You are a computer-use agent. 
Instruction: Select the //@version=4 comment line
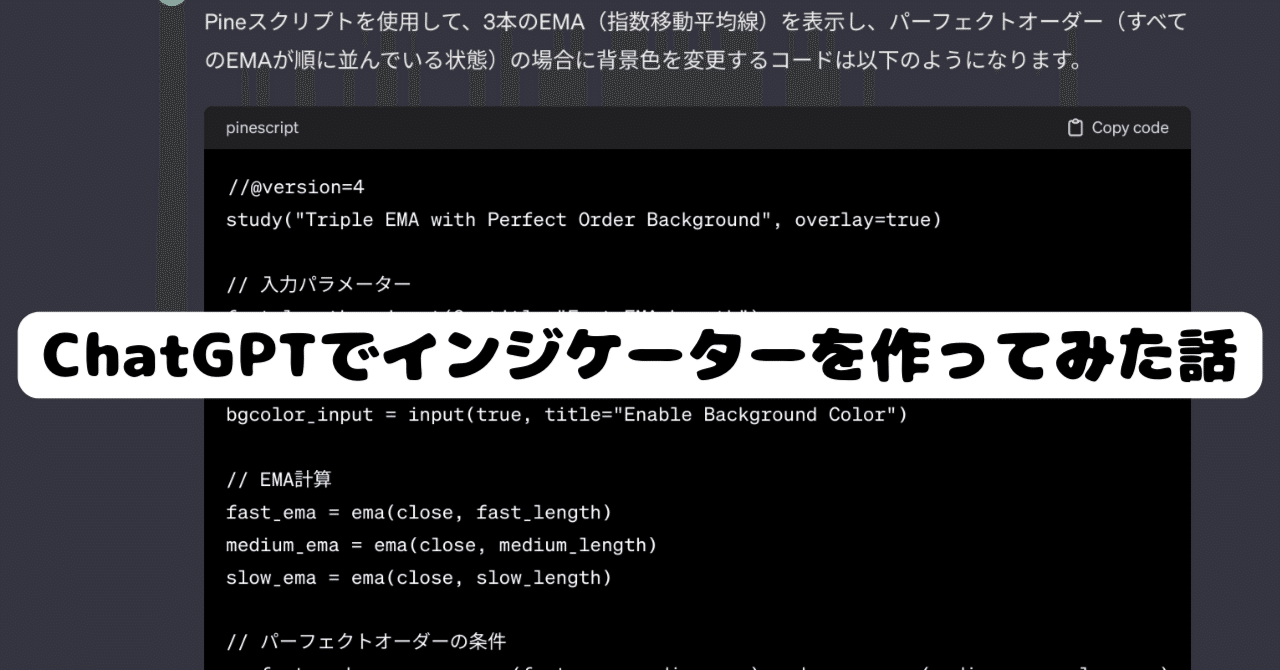click(294, 186)
